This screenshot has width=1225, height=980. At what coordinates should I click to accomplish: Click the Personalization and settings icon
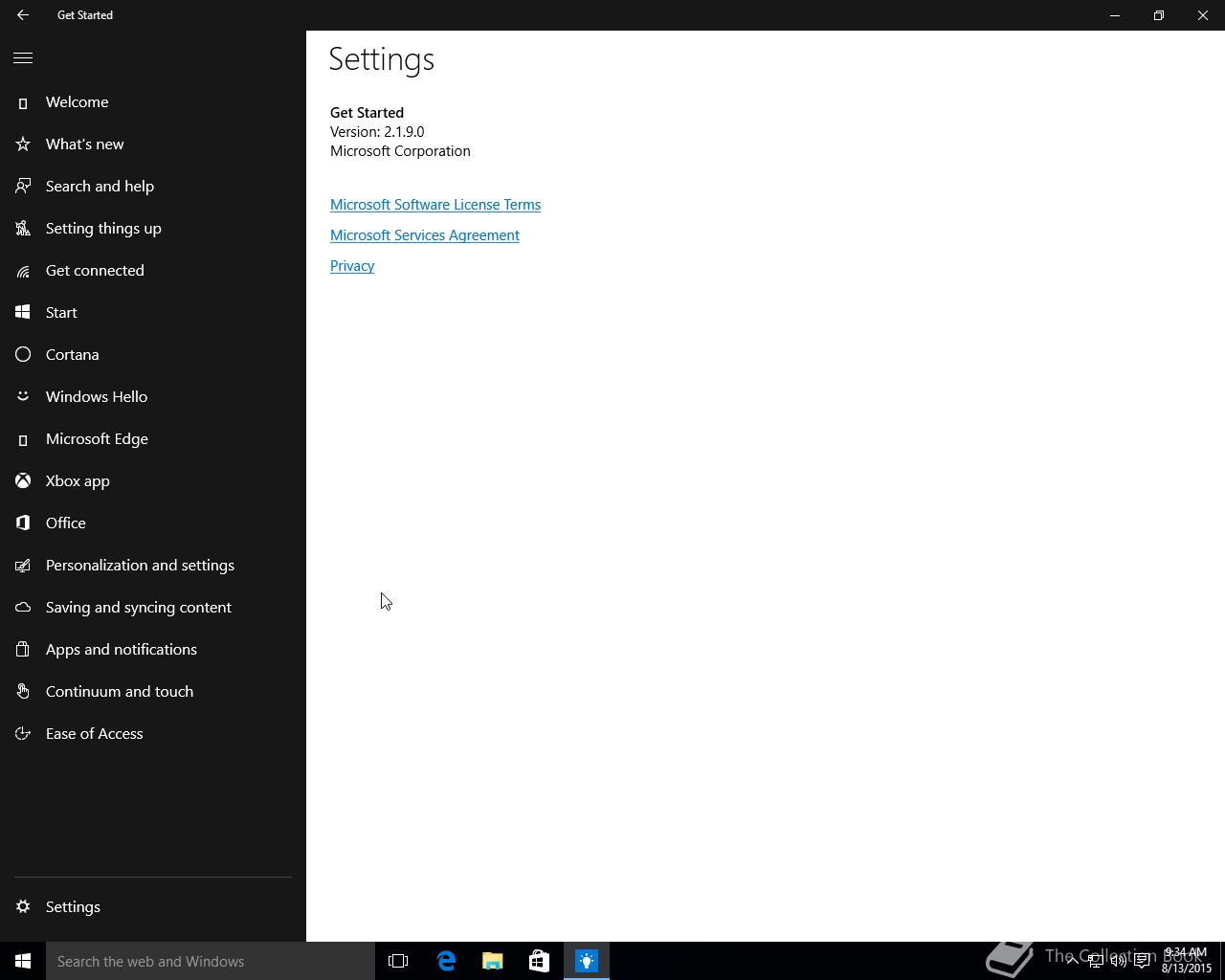pos(23,566)
